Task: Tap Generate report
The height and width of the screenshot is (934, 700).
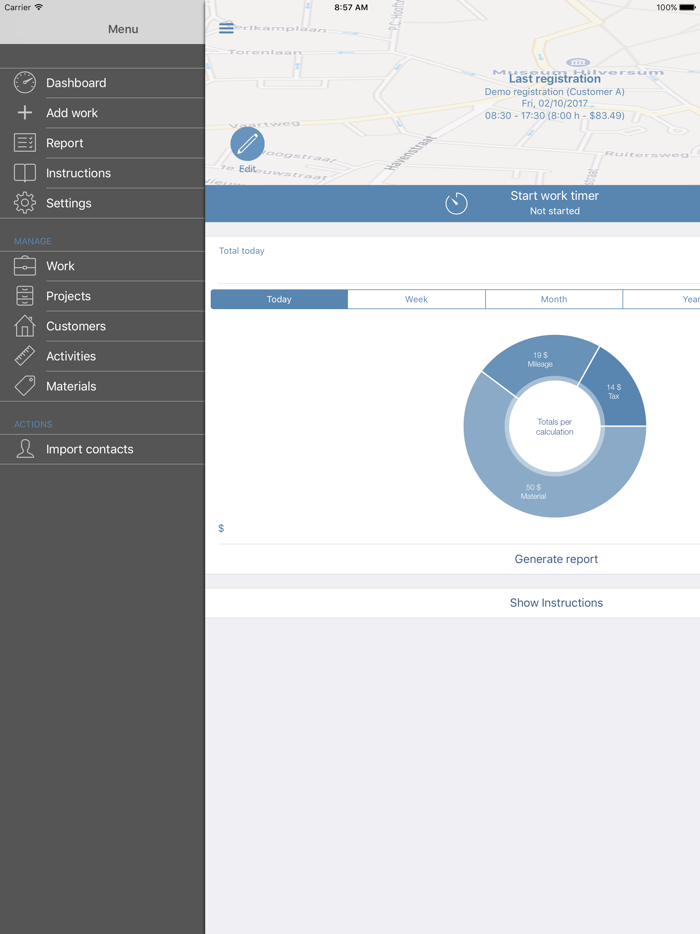Action: click(556, 559)
